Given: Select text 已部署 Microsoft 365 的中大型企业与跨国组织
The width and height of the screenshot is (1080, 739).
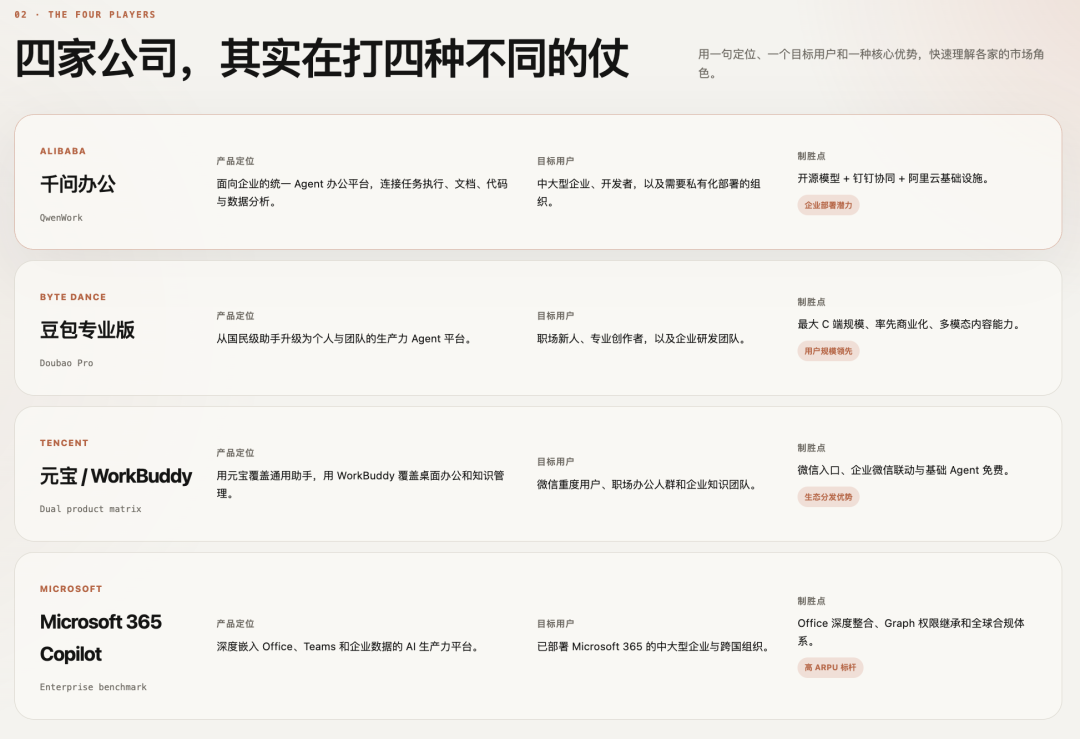Looking at the screenshot, I should pos(654,647).
